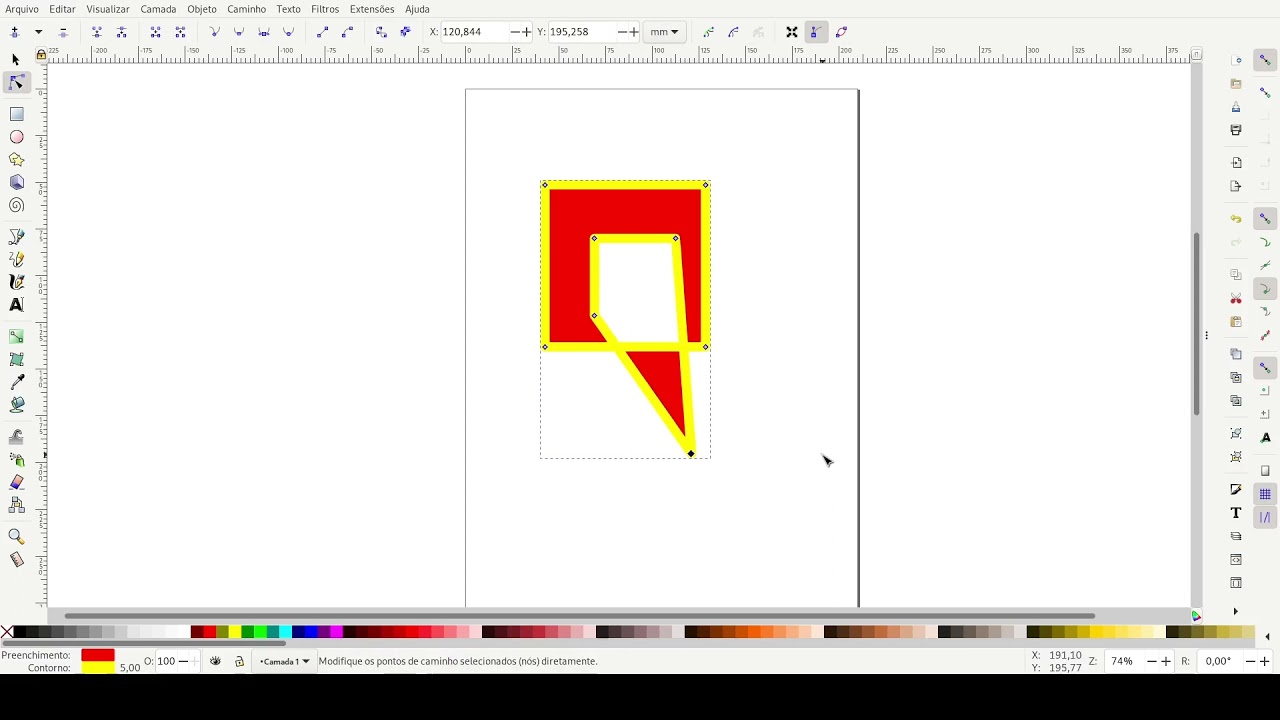1280x720 pixels.
Task: Click the Cut scissors icon
Action: pos(1236,298)
